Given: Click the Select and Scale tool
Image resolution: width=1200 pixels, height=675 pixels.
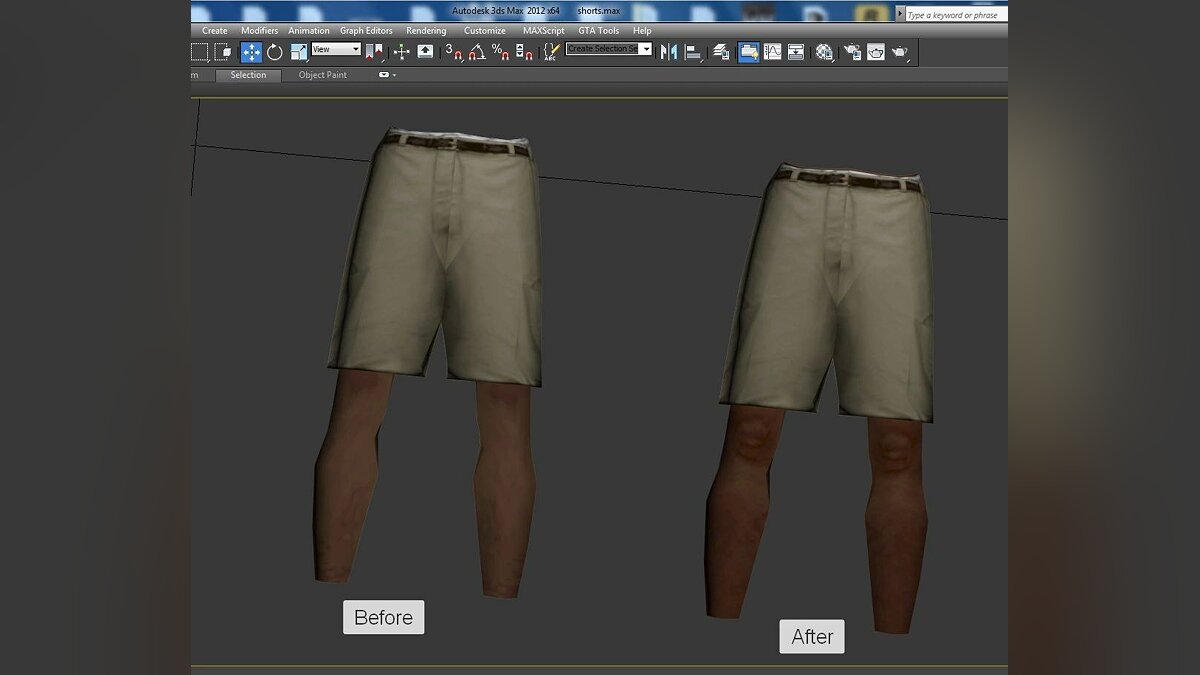Looking at the screenshot, I should [299, 52].
